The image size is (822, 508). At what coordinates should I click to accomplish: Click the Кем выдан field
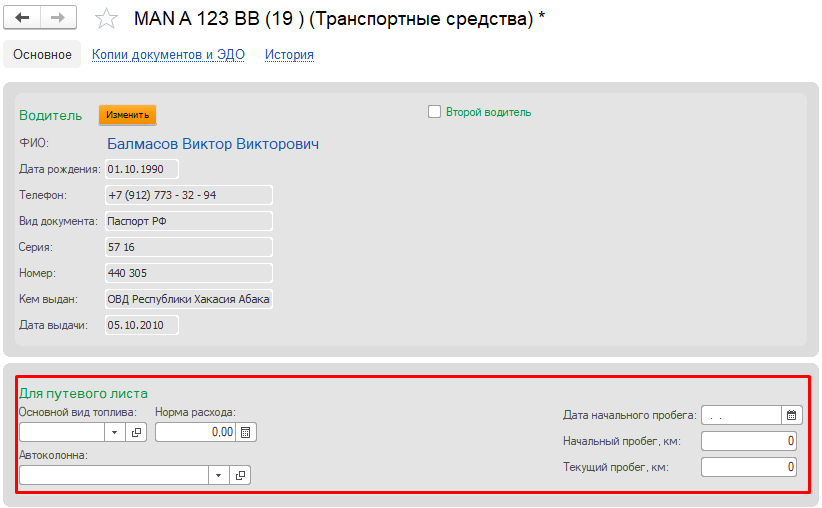click(189, 299)
